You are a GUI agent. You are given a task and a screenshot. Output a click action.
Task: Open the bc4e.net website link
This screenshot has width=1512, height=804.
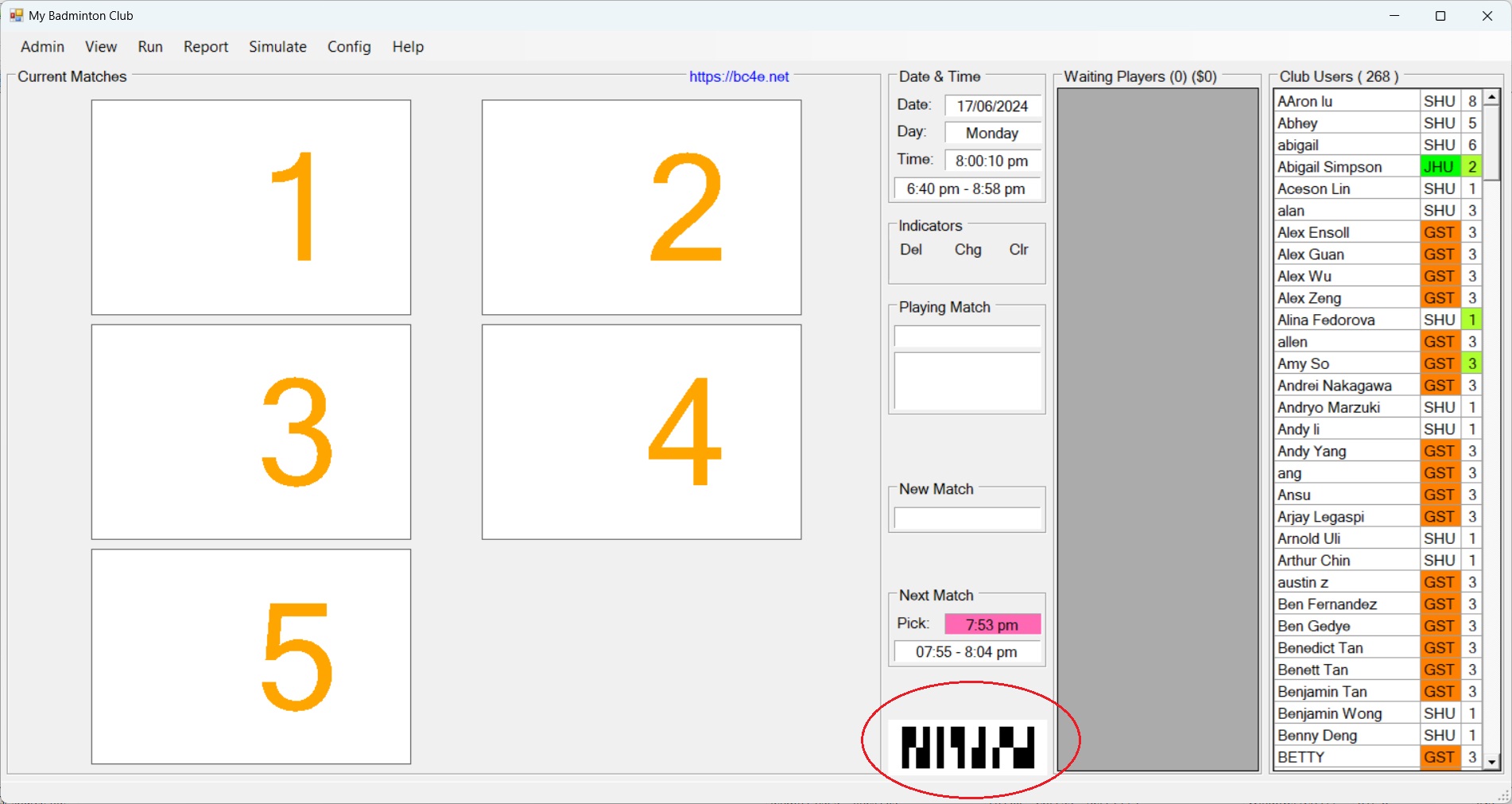(x=739, y=77)
